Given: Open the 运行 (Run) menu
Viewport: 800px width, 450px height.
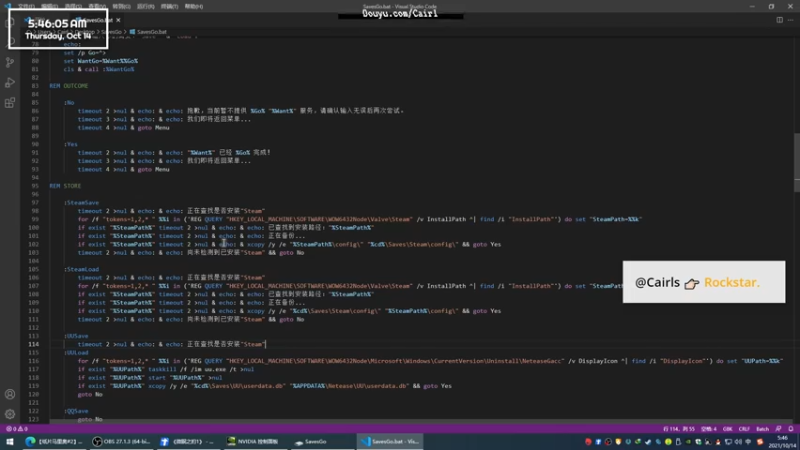Looking at the screenshot, I should point(145,7).
